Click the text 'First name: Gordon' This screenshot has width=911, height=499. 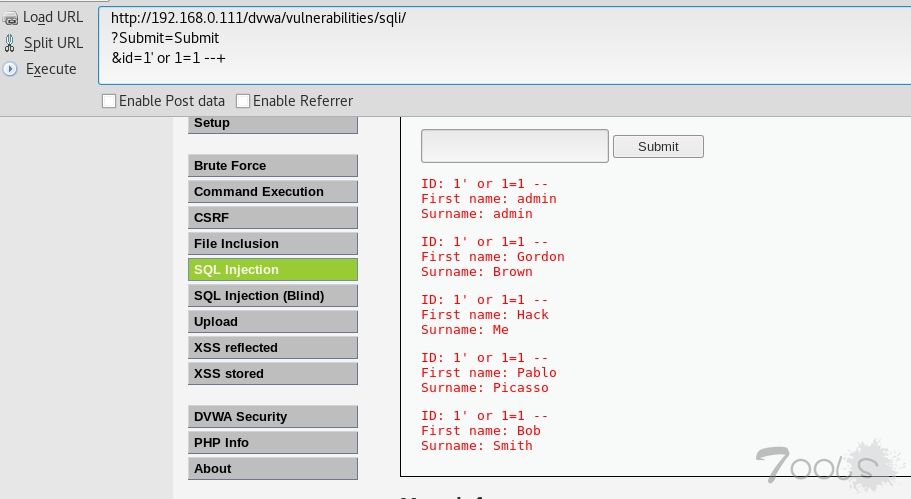493,257
